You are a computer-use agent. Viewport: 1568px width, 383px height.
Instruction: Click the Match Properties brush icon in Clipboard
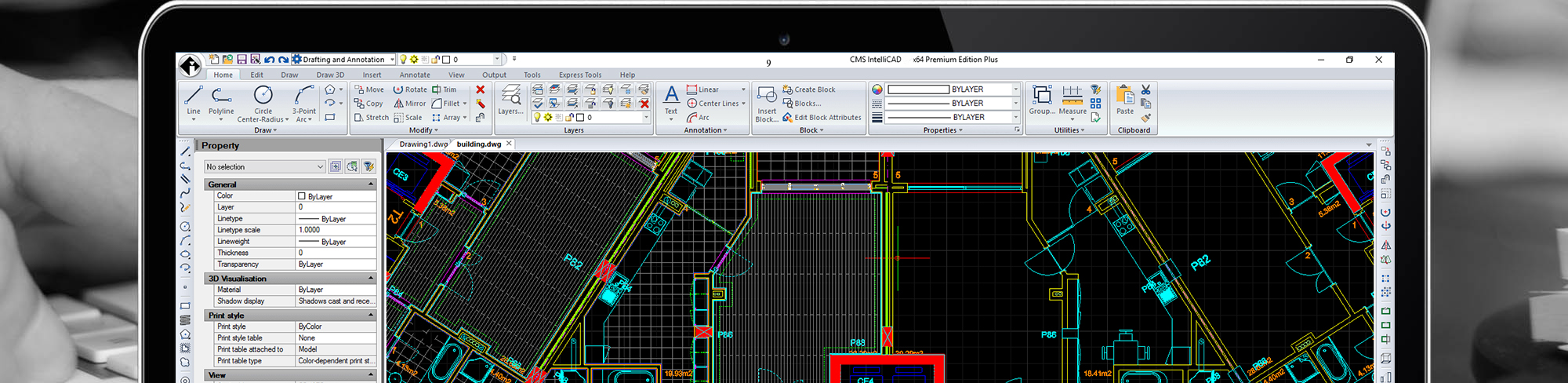(1146, 118)
